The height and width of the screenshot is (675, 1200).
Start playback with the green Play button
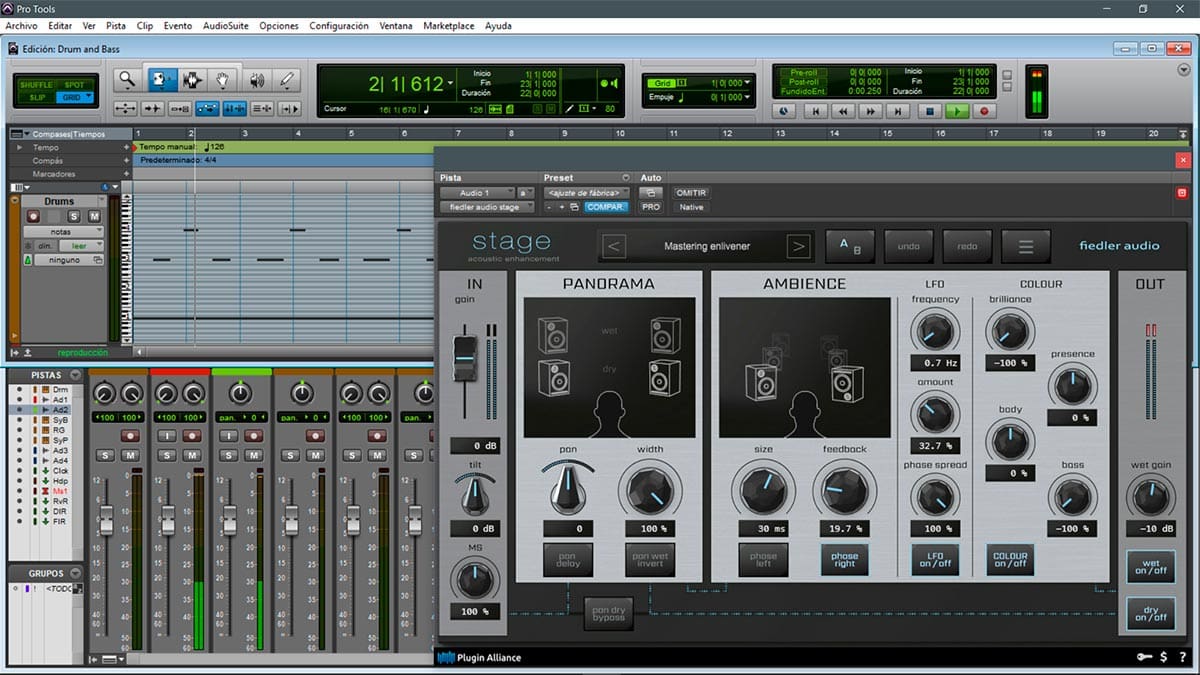point(957,112)
